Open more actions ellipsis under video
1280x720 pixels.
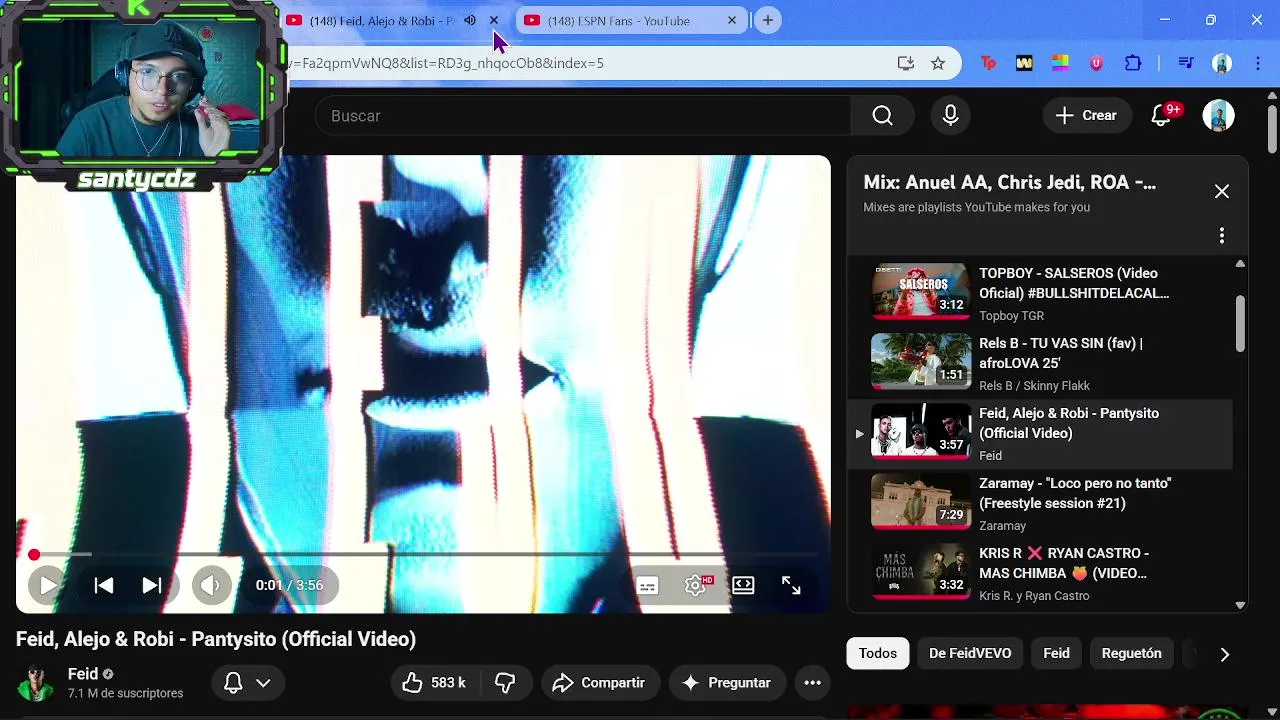click(x=813, y=683)
